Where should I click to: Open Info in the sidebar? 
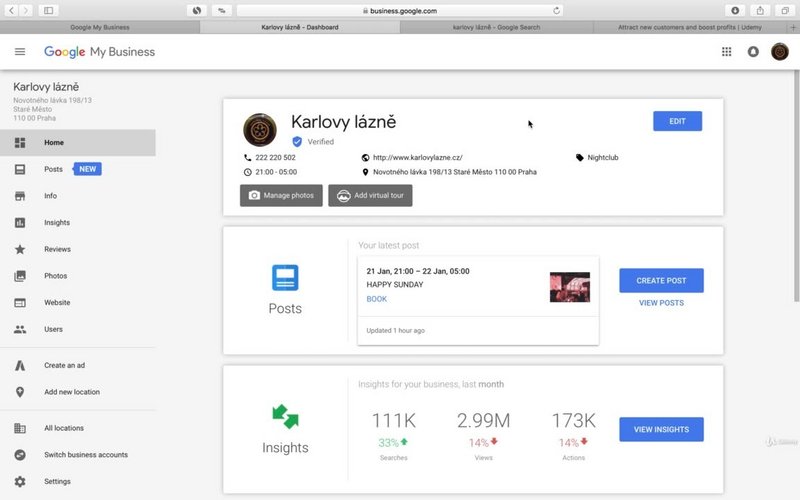click(x=78, y=196)
